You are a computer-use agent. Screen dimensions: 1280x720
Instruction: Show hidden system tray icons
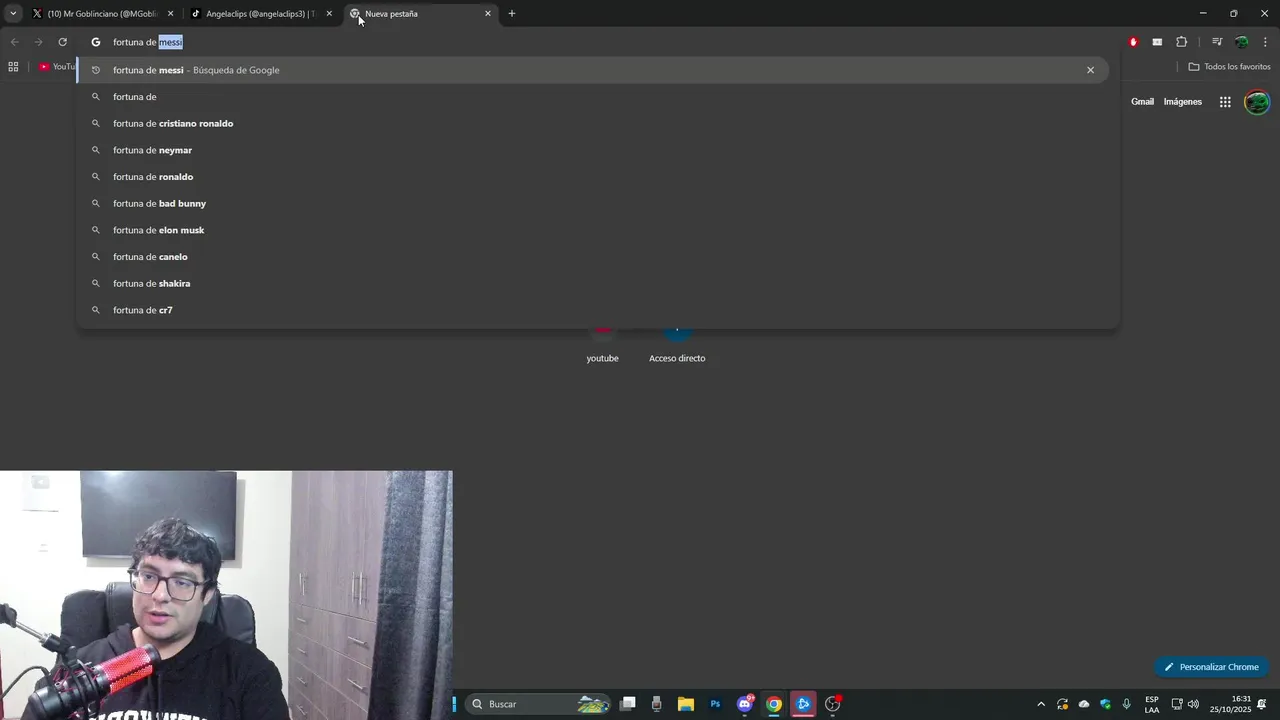pos(1041,704)
